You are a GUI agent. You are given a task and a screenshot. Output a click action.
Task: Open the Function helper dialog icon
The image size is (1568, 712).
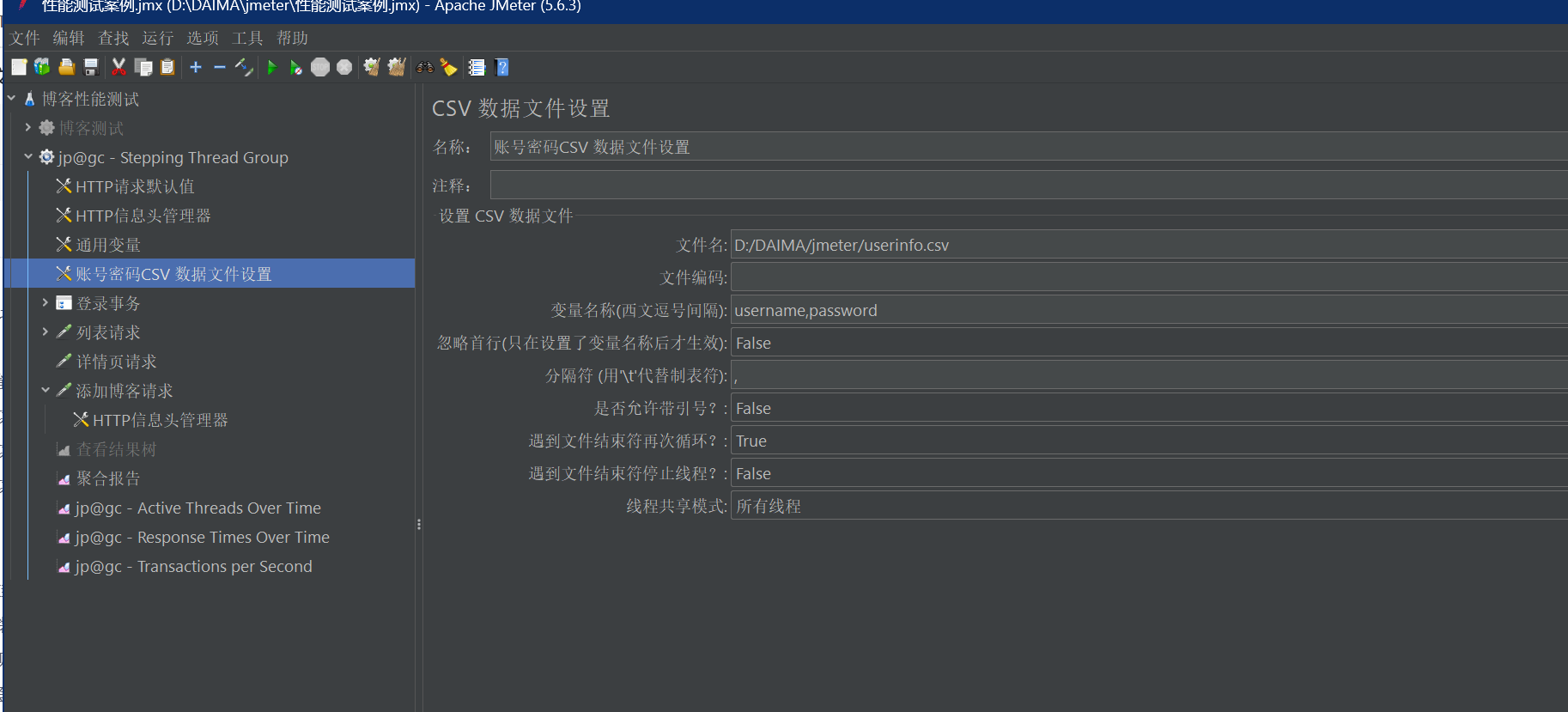click(x=477, y=67)
